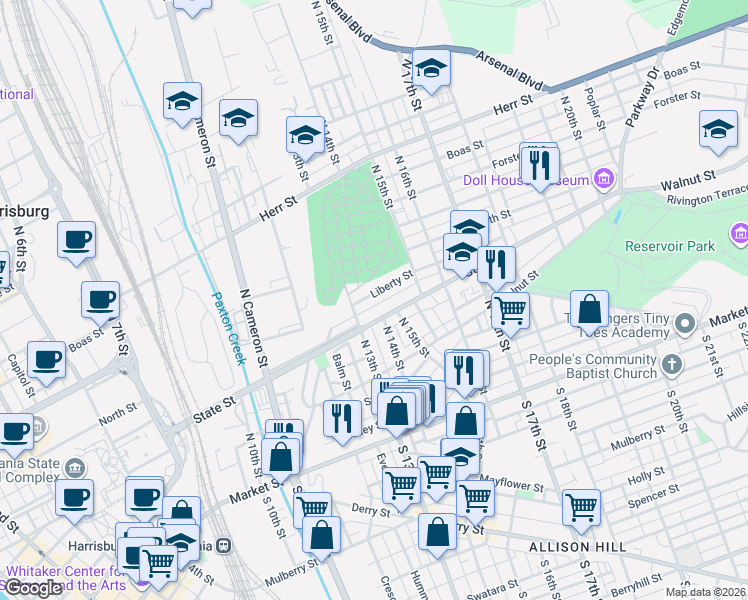Screen dimensions: 748x600
Task: Select the Swatara St label
Action: 492,590
